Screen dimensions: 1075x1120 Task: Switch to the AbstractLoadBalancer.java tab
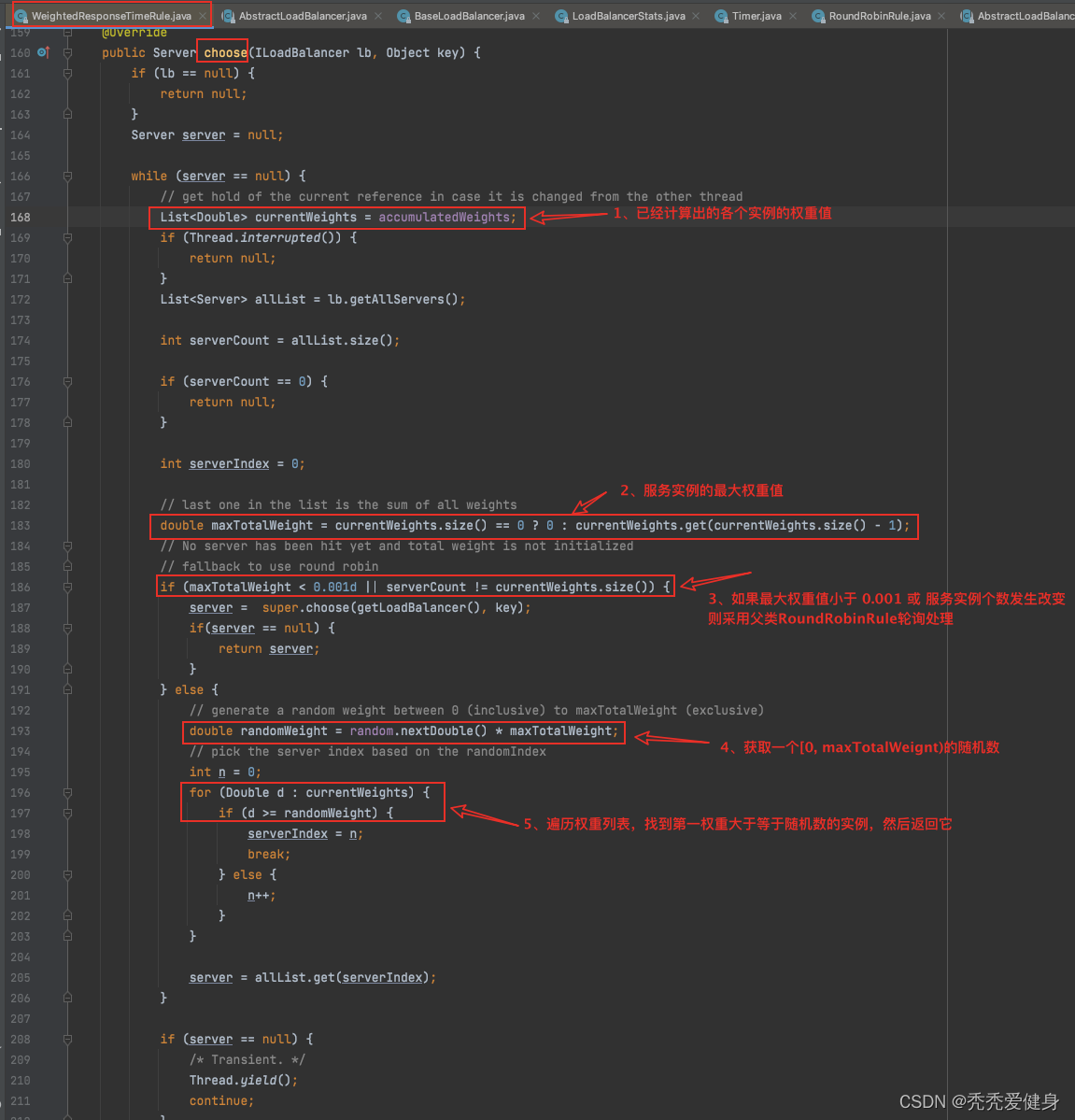tap(303, 16)
